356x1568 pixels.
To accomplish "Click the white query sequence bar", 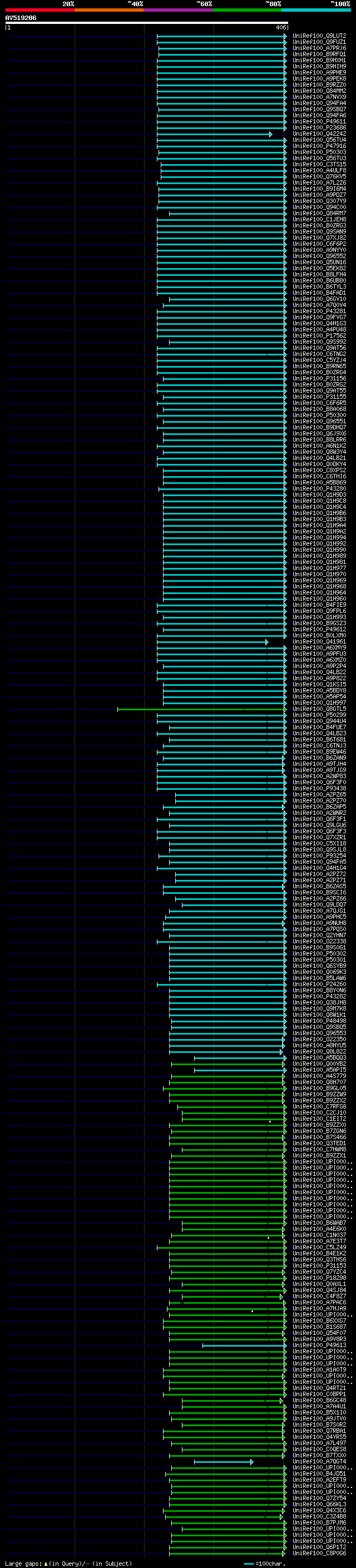I will pyautogui.click(x=147, y=23).
